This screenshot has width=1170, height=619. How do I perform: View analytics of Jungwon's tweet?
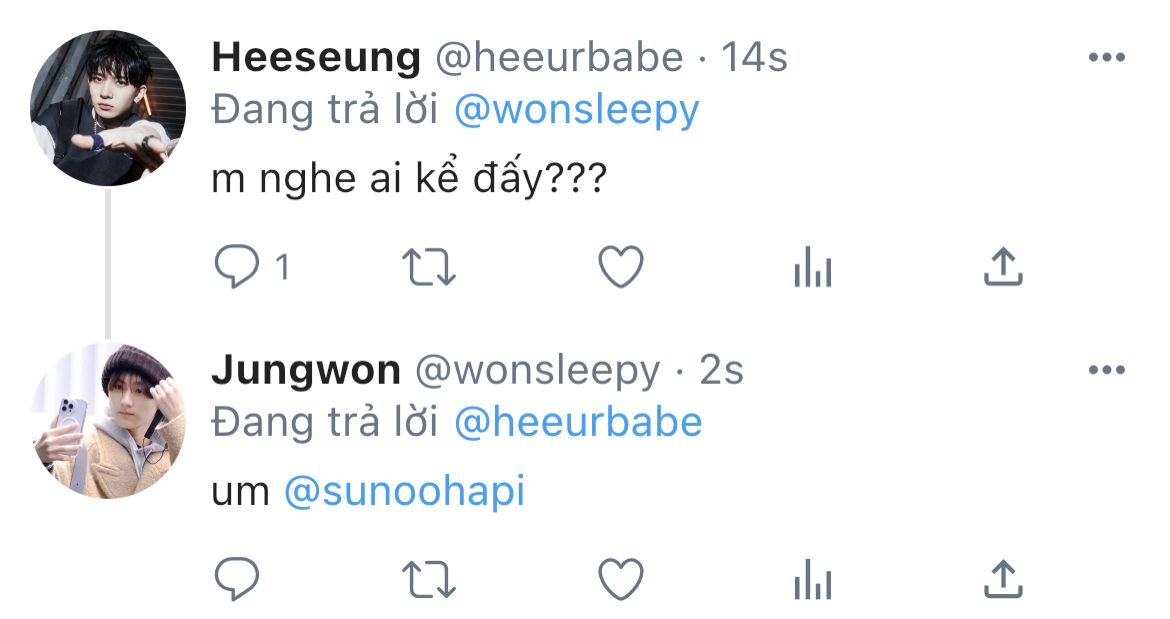pos(813,579)
